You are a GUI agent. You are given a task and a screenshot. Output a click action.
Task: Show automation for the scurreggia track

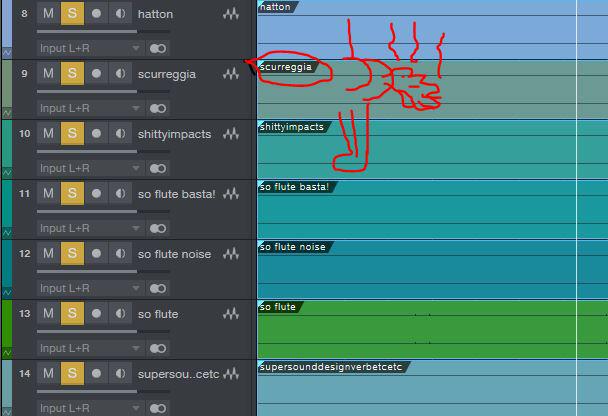pos(7,113)
